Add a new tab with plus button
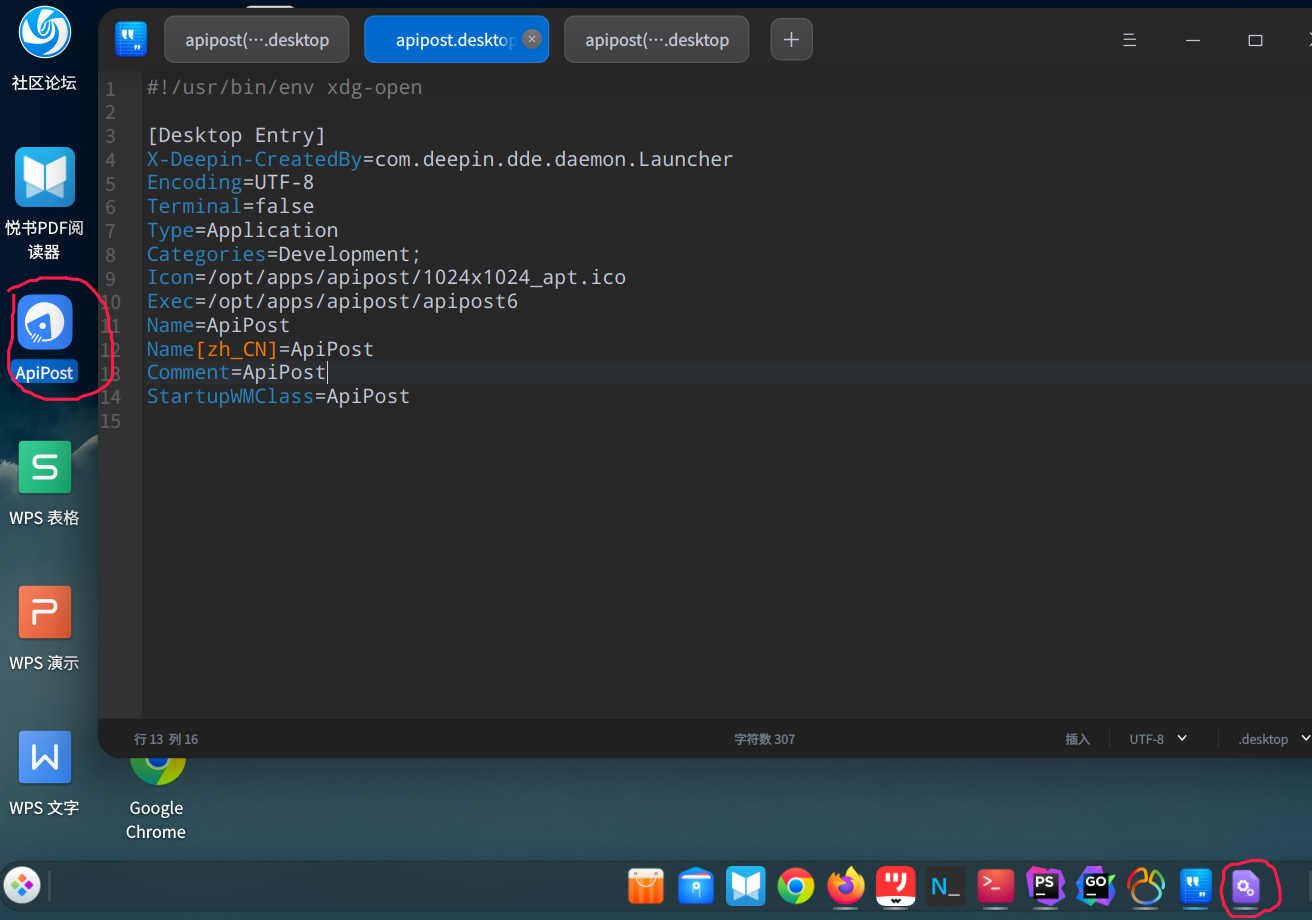The image size is (1312, 920). click(x=791, y=40)
